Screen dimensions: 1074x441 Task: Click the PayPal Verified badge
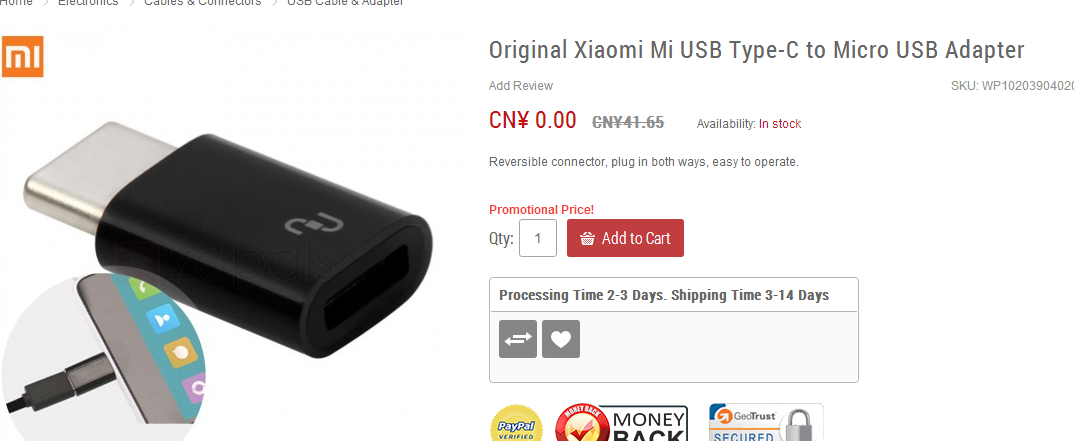click(517, 425)
